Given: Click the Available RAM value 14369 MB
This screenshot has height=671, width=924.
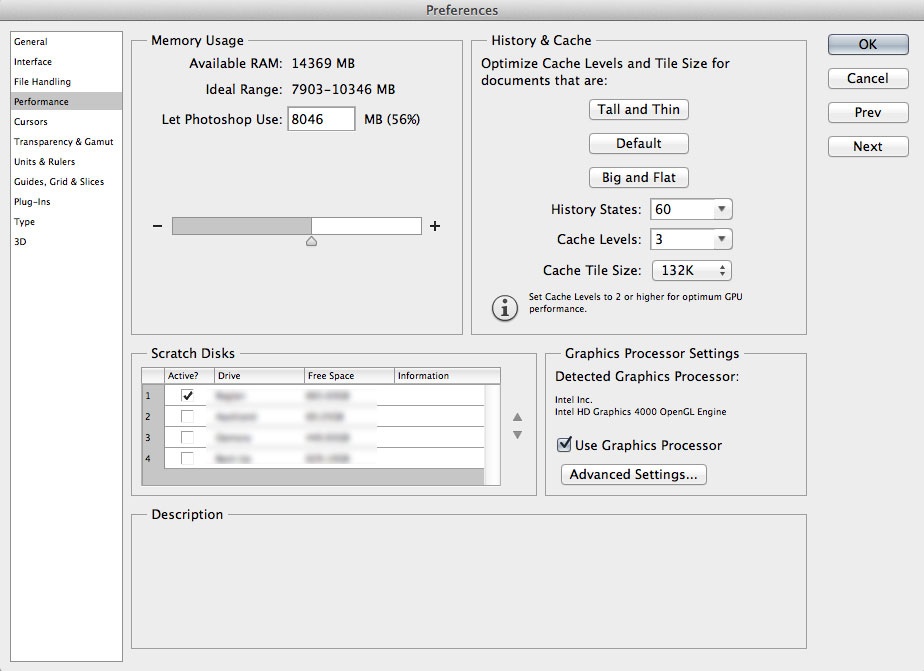Looking at the screenshot, I should coord(323,64).
